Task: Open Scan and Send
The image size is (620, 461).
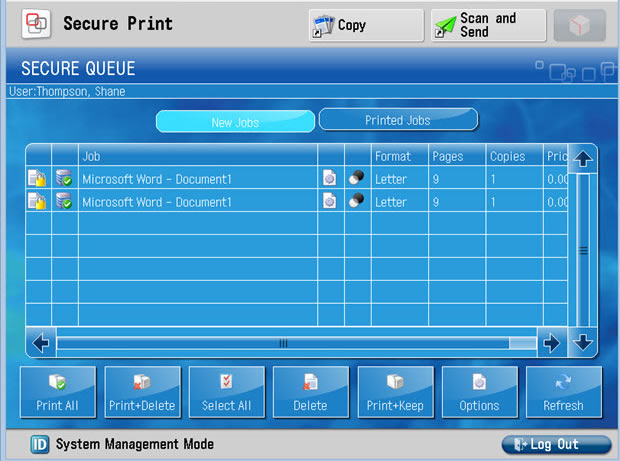Action: [x=488, y=25]
